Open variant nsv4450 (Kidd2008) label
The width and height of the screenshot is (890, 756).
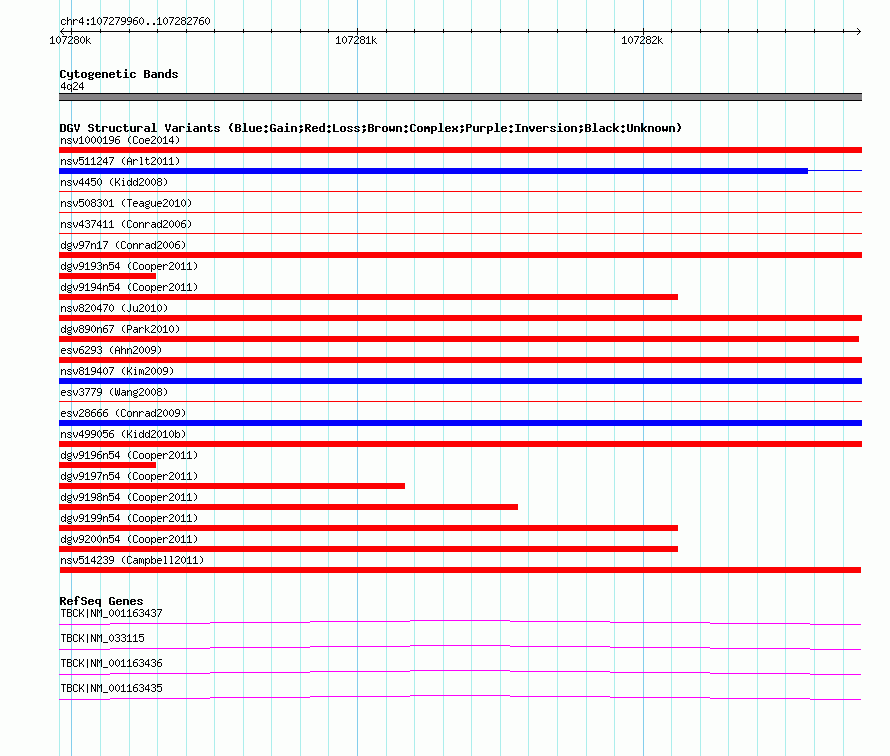[114, 182]
